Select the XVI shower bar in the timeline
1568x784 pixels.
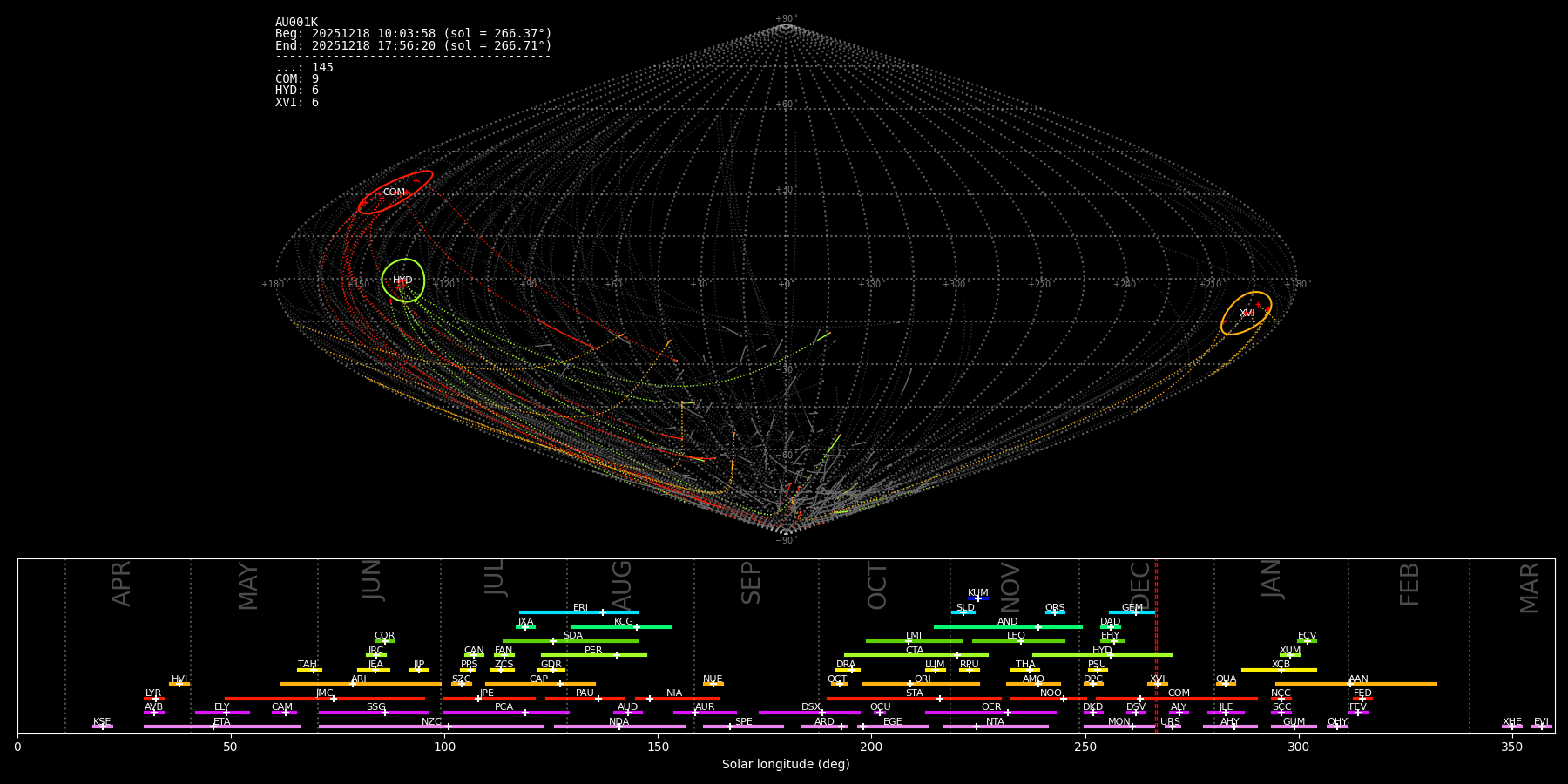pyautogui.click(x=1157, y=684)
